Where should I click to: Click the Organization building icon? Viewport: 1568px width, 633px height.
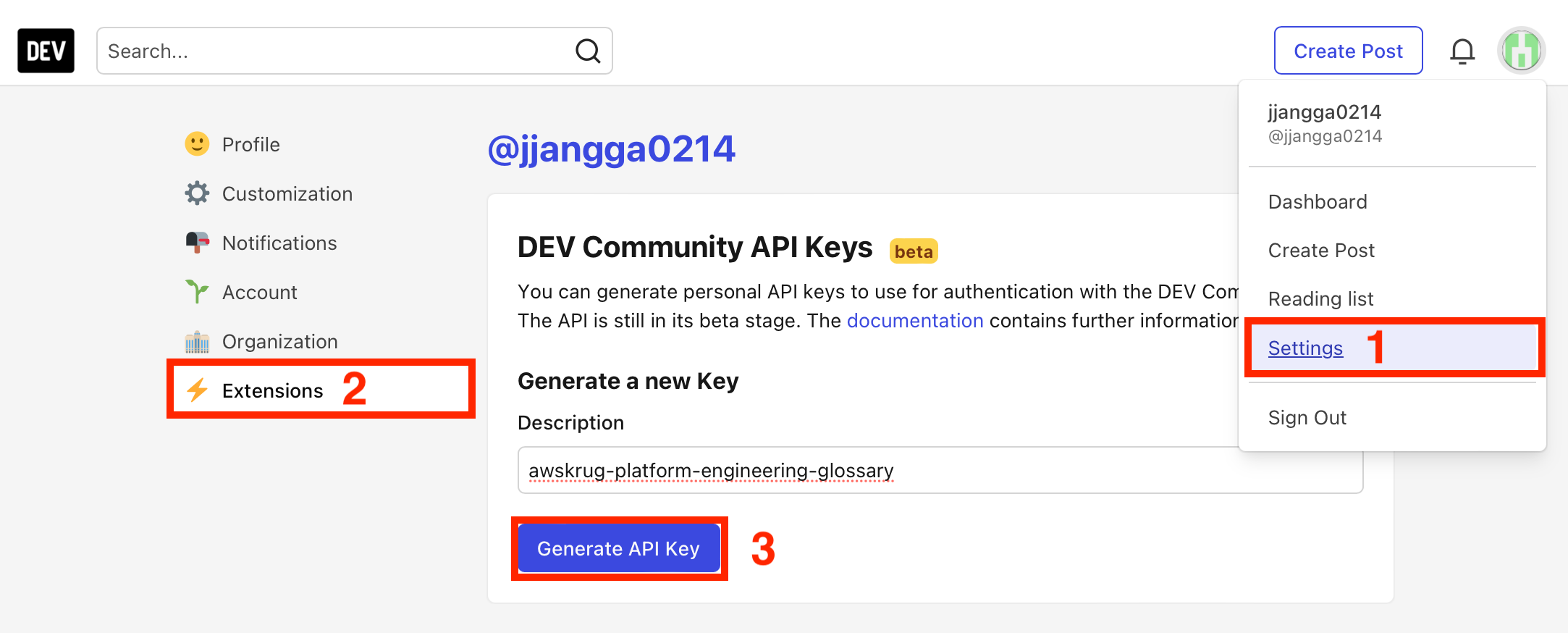tap(197, 341)
